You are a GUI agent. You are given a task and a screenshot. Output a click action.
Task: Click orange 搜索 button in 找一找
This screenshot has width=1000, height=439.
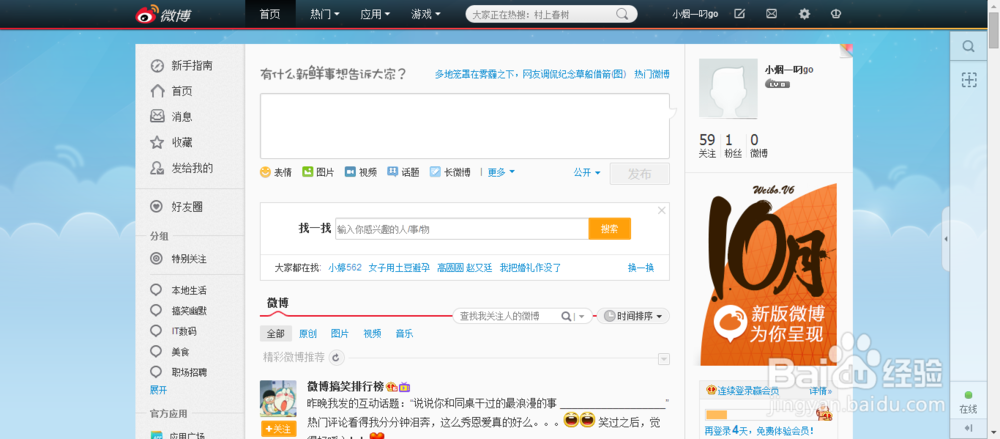point(610,229)
